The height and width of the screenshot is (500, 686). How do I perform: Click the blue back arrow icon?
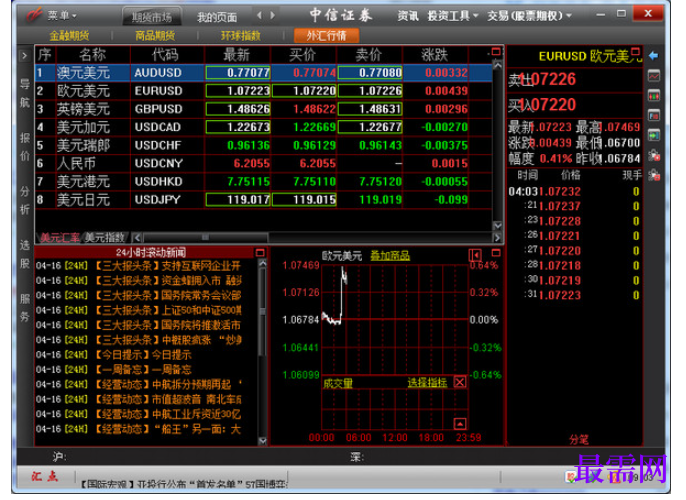[x=654, y=56]
